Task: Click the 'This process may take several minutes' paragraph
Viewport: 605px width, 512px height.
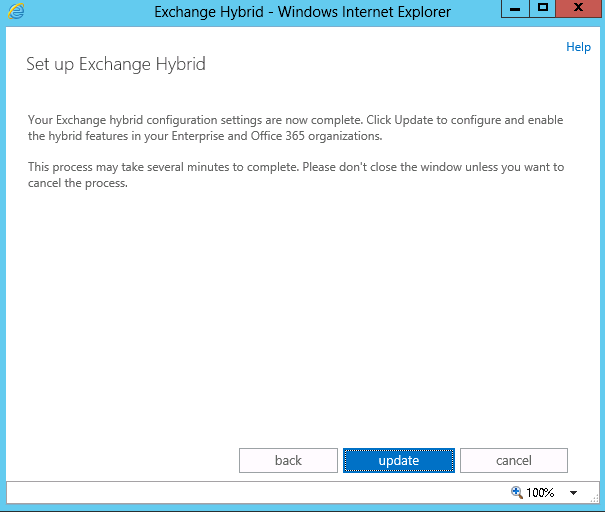Action: 296,175
